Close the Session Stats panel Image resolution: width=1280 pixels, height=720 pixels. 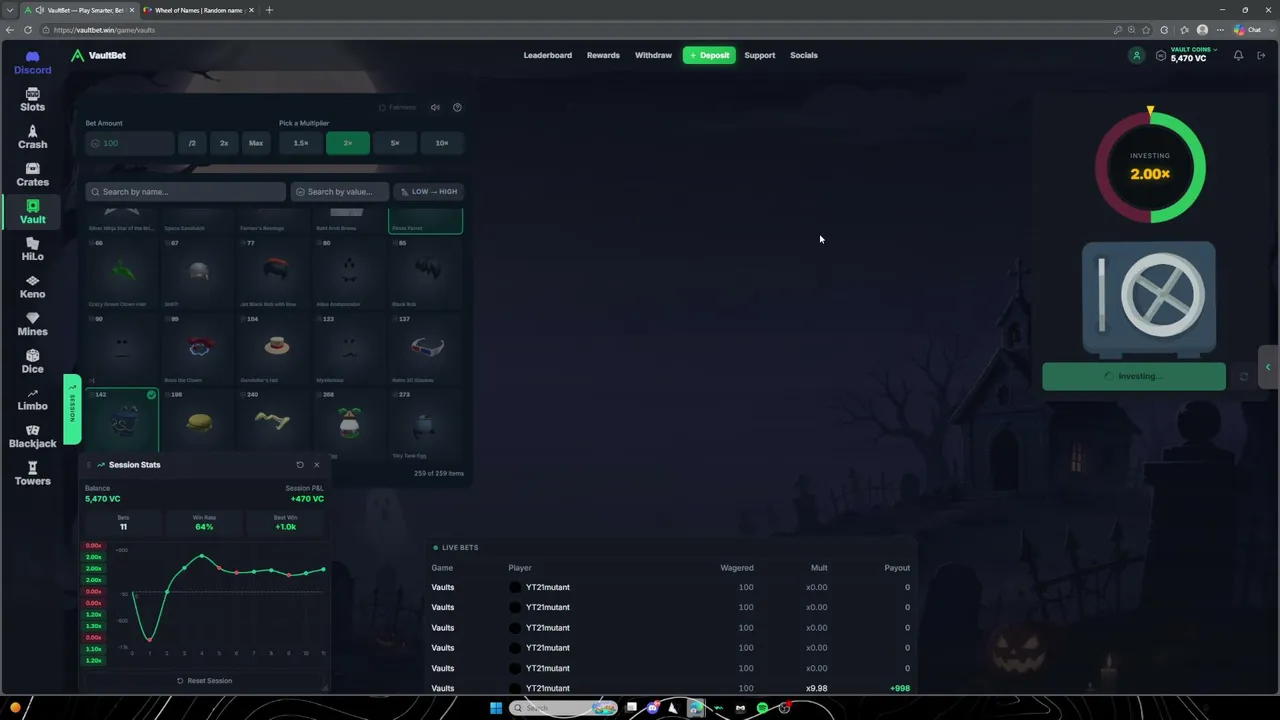pyautogui.click(x=317, y=465)
